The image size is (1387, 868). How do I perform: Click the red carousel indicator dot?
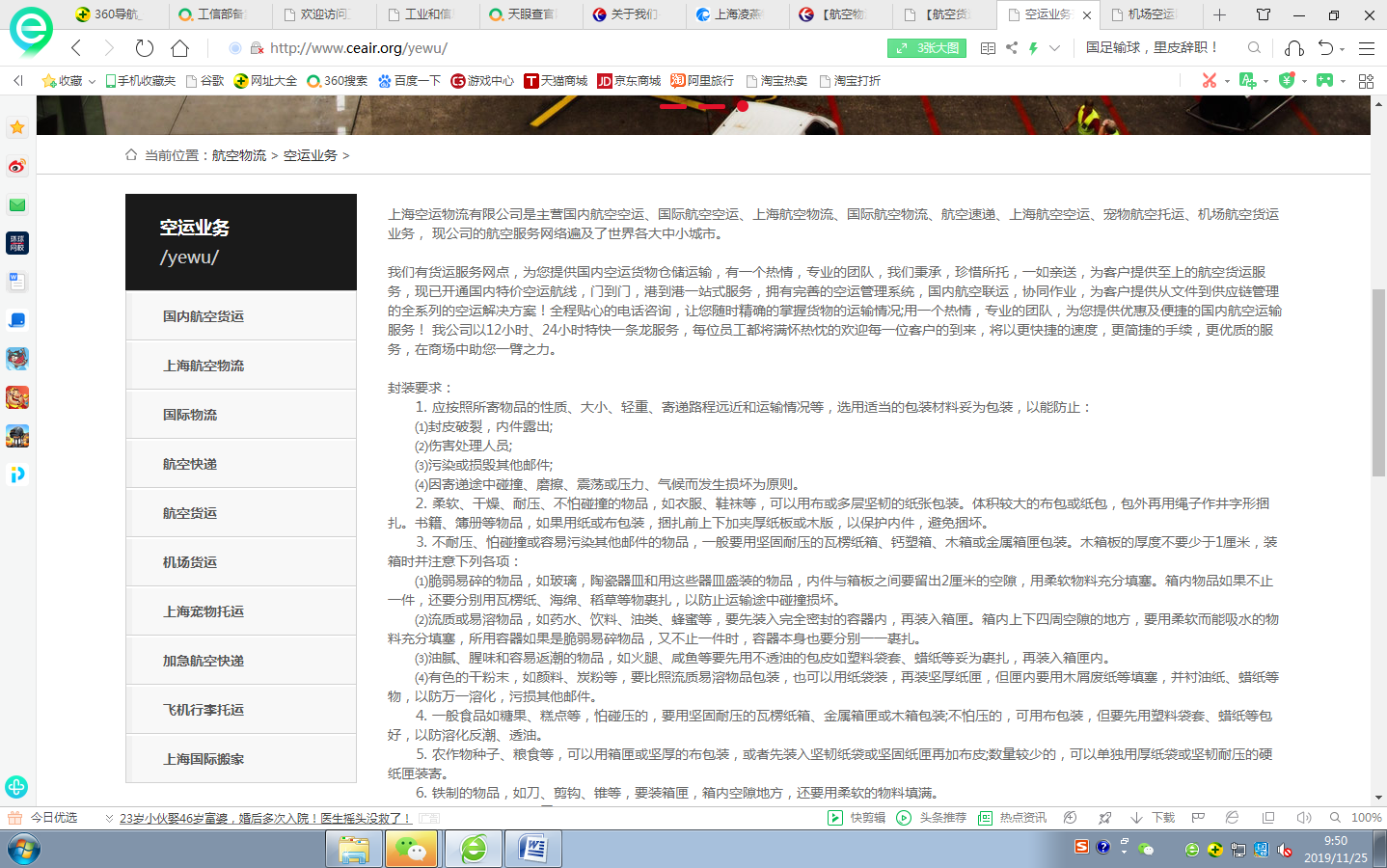[x=742, y=106]
